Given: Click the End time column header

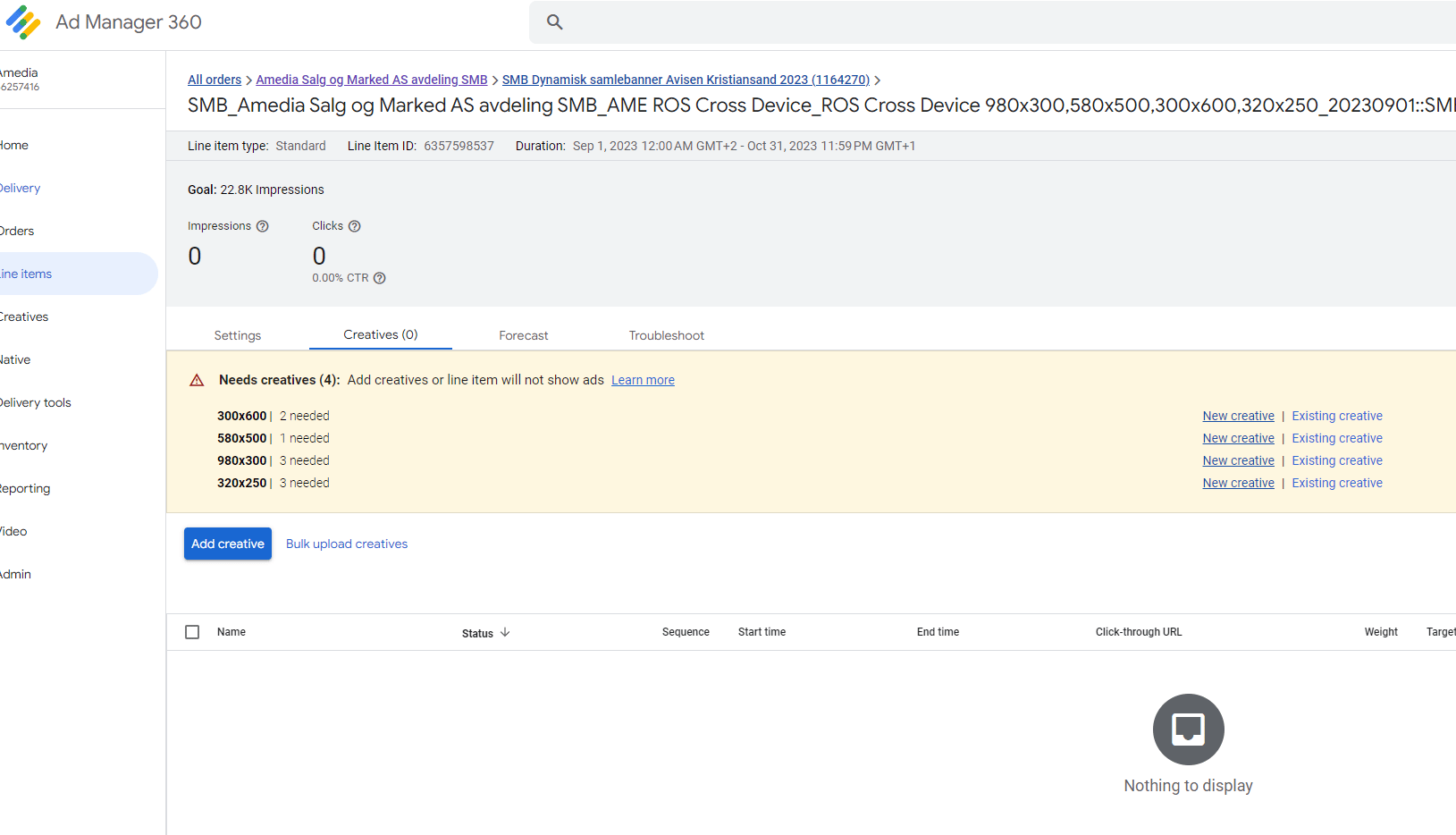Looking at the screenshot, I should pos(938,632).
